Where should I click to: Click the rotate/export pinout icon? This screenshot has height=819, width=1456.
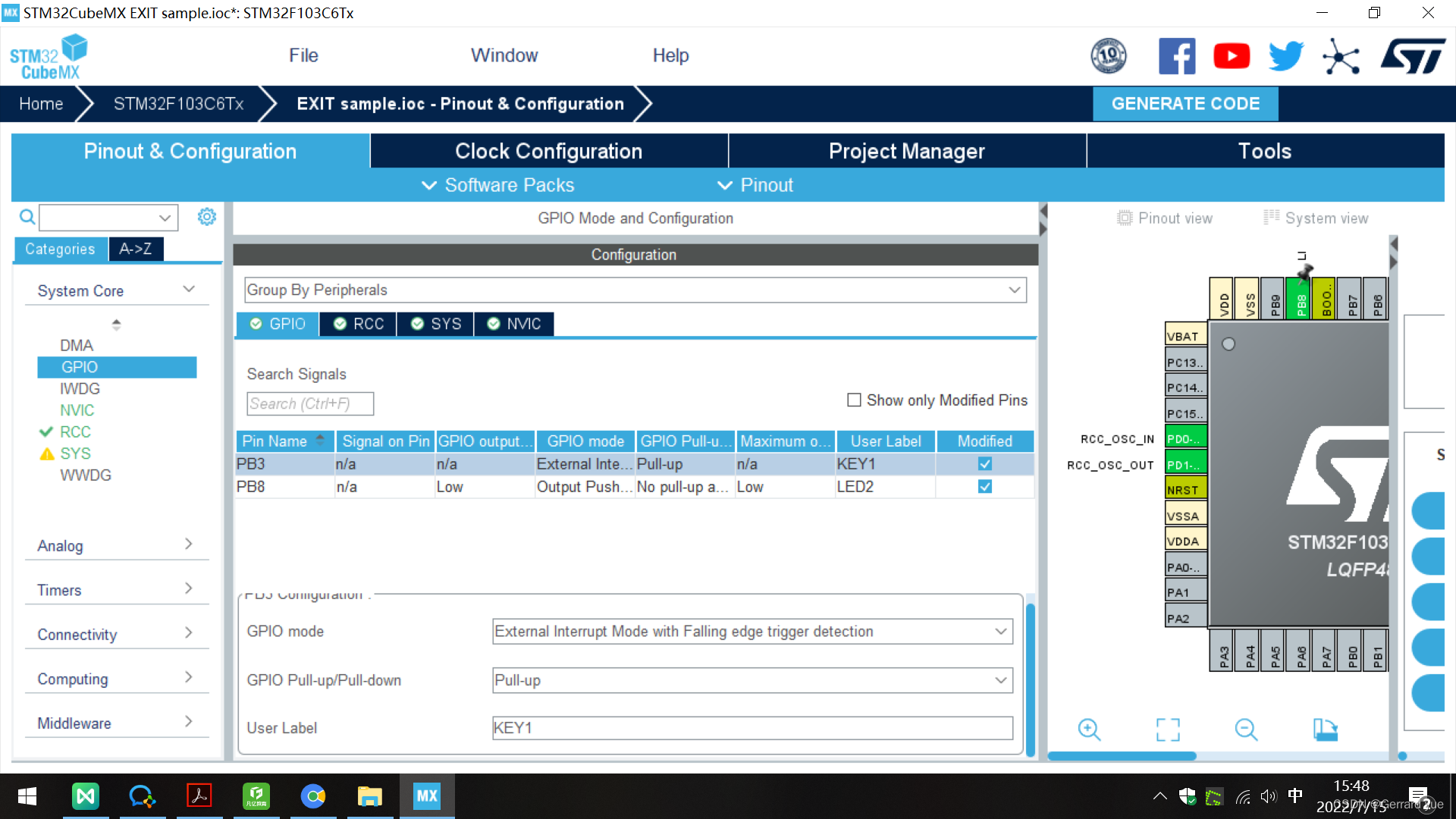[x=1325, y=730]
